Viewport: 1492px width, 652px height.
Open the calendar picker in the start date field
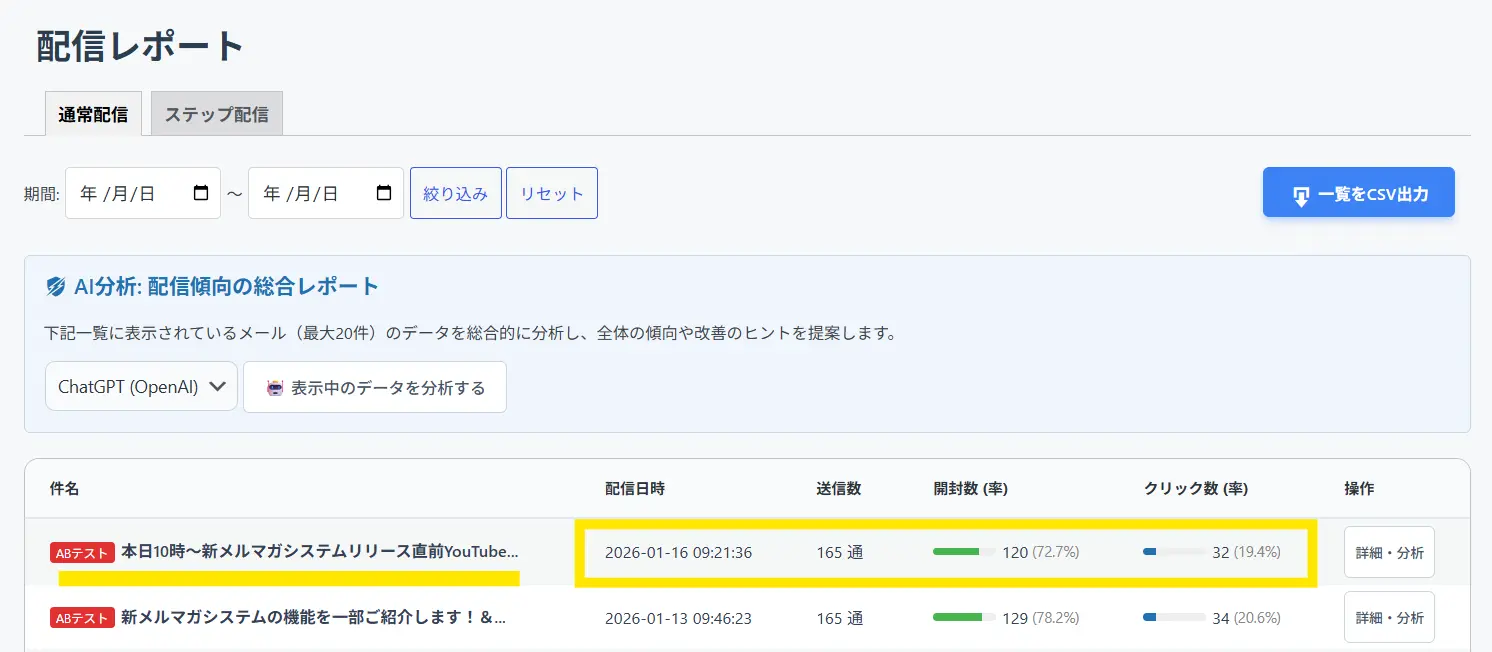pos(201,193)
